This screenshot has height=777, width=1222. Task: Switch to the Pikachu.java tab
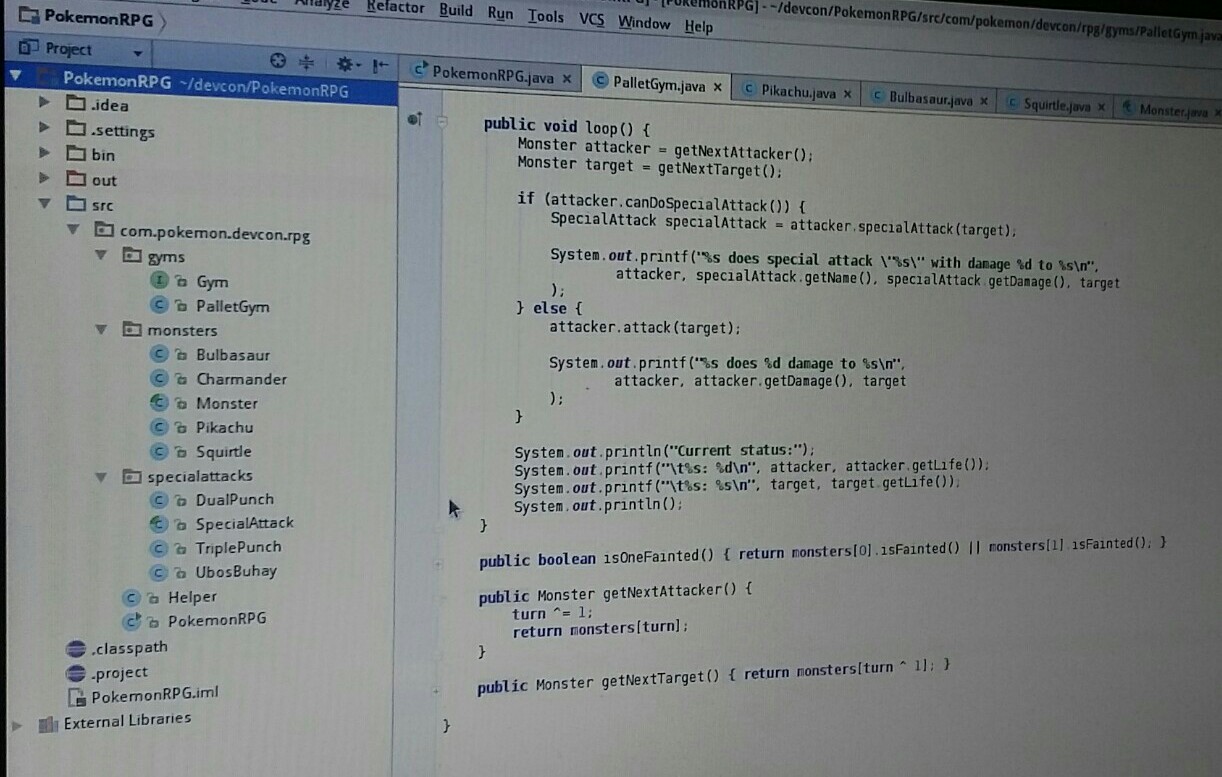(x=798, y=92)
